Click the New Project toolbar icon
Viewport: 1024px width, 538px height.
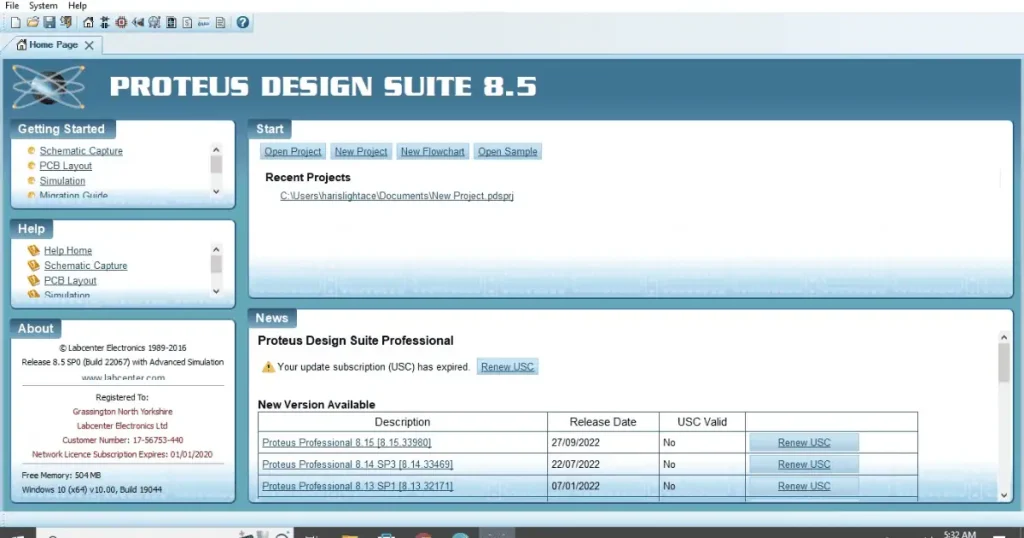click(16, 22)
